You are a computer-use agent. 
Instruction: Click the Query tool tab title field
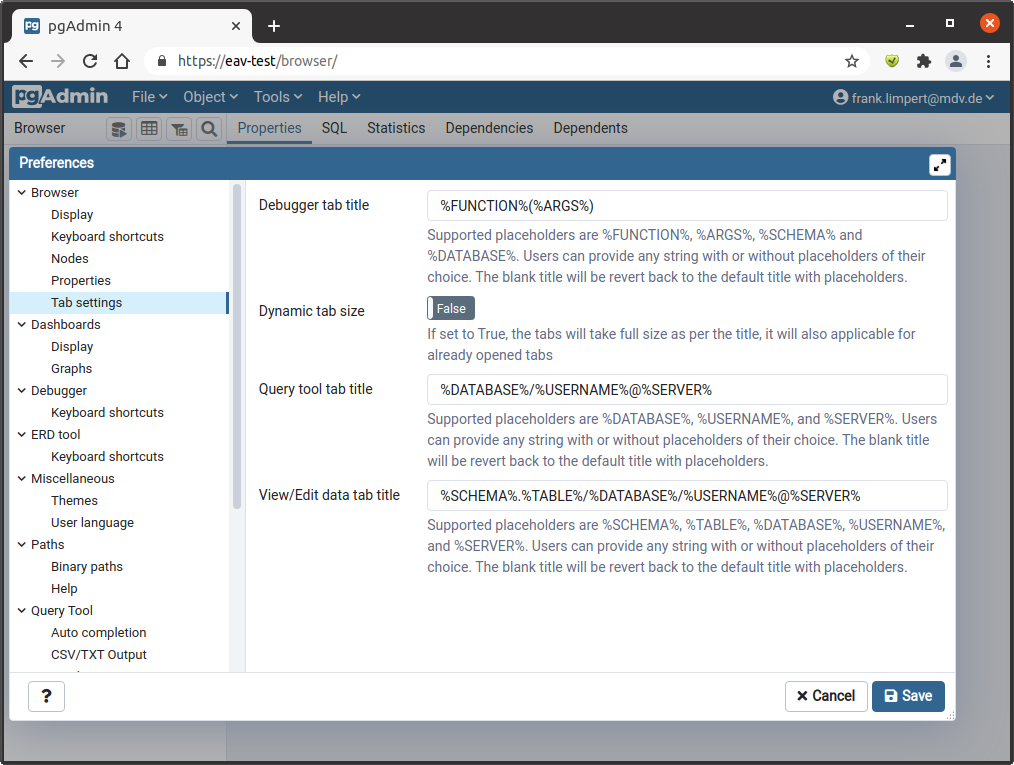[687, 390]
